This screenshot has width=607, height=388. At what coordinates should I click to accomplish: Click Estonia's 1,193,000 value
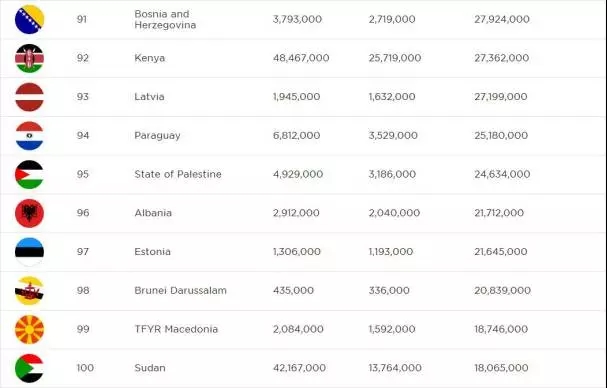coord(391,252)
